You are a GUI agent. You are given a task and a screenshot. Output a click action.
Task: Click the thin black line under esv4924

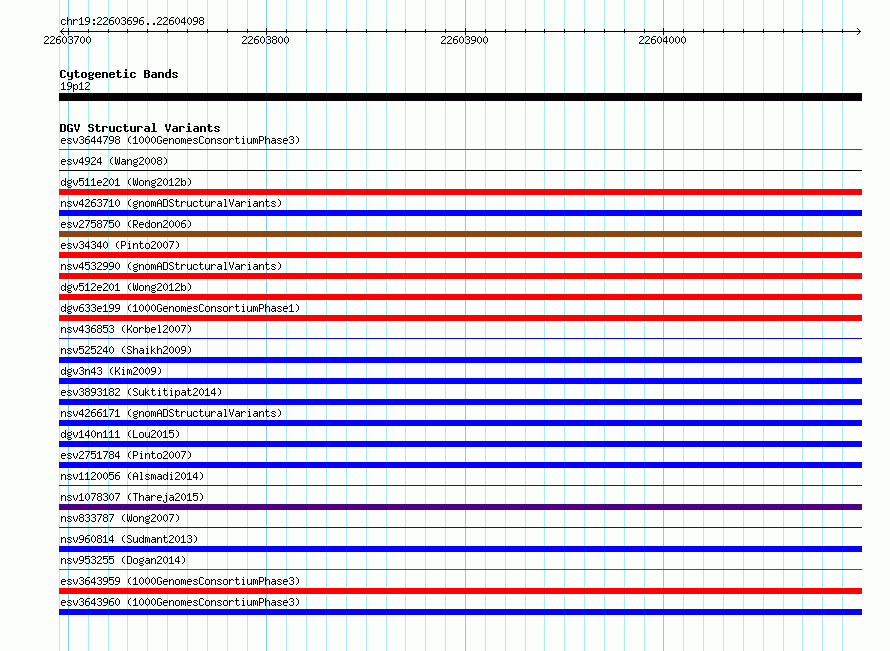pos(460,171)
